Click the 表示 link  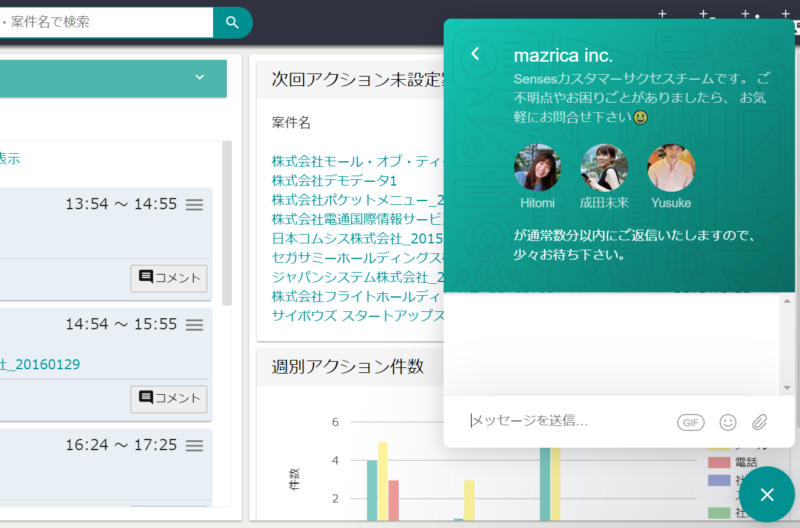[x=10, y=159]
